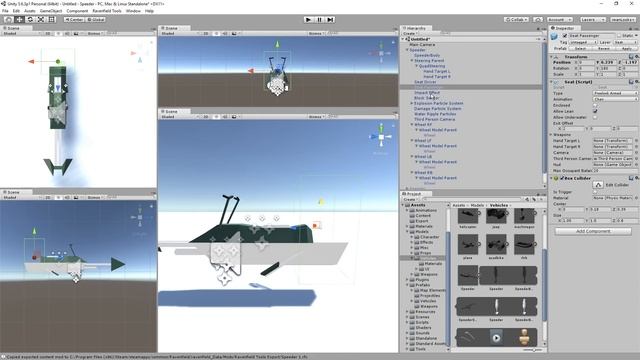The image size is (640, 360).
Task: Collapse the Speeder object in Hierarchy
Action: click(407, 50)
